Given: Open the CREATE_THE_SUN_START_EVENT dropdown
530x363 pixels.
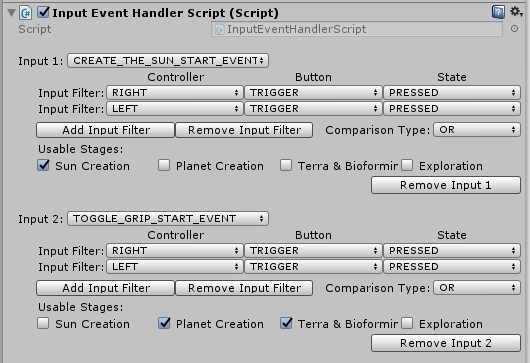Looking at the screenshot, I should pyautogui.click(x=168, y=60).
